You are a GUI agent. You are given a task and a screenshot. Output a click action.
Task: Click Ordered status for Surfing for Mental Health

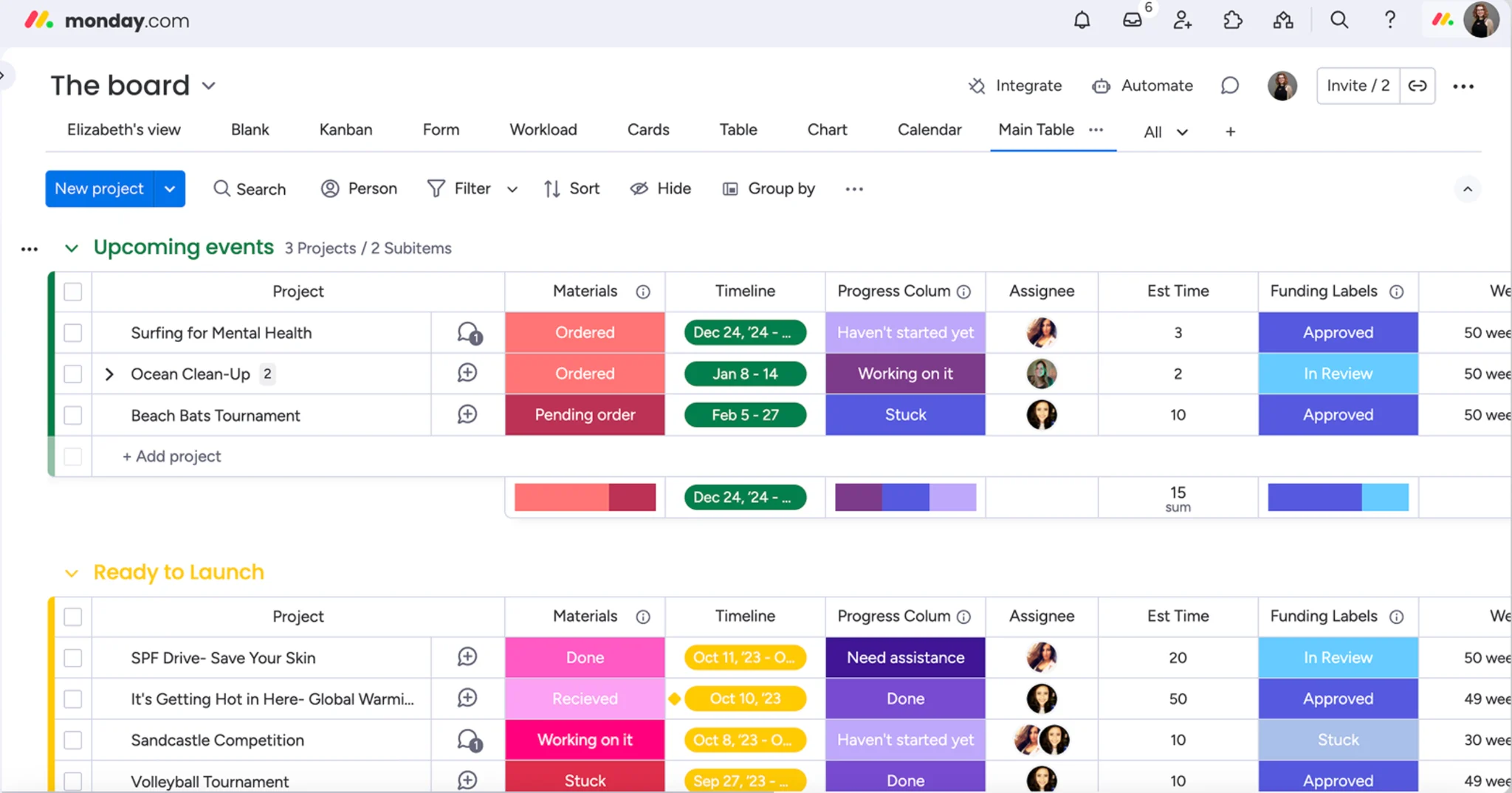585,332
